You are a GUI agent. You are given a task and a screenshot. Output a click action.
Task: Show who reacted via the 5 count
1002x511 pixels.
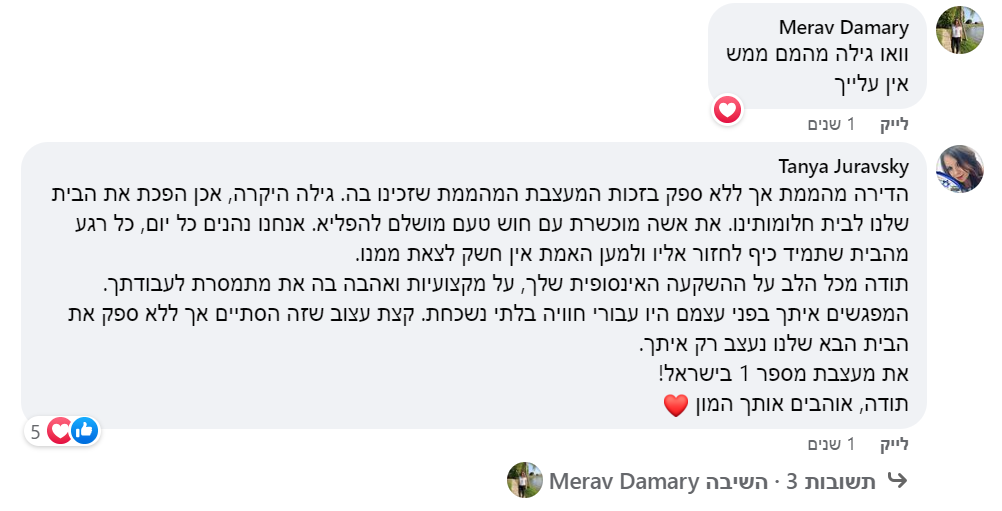click(x=36, y=432)
